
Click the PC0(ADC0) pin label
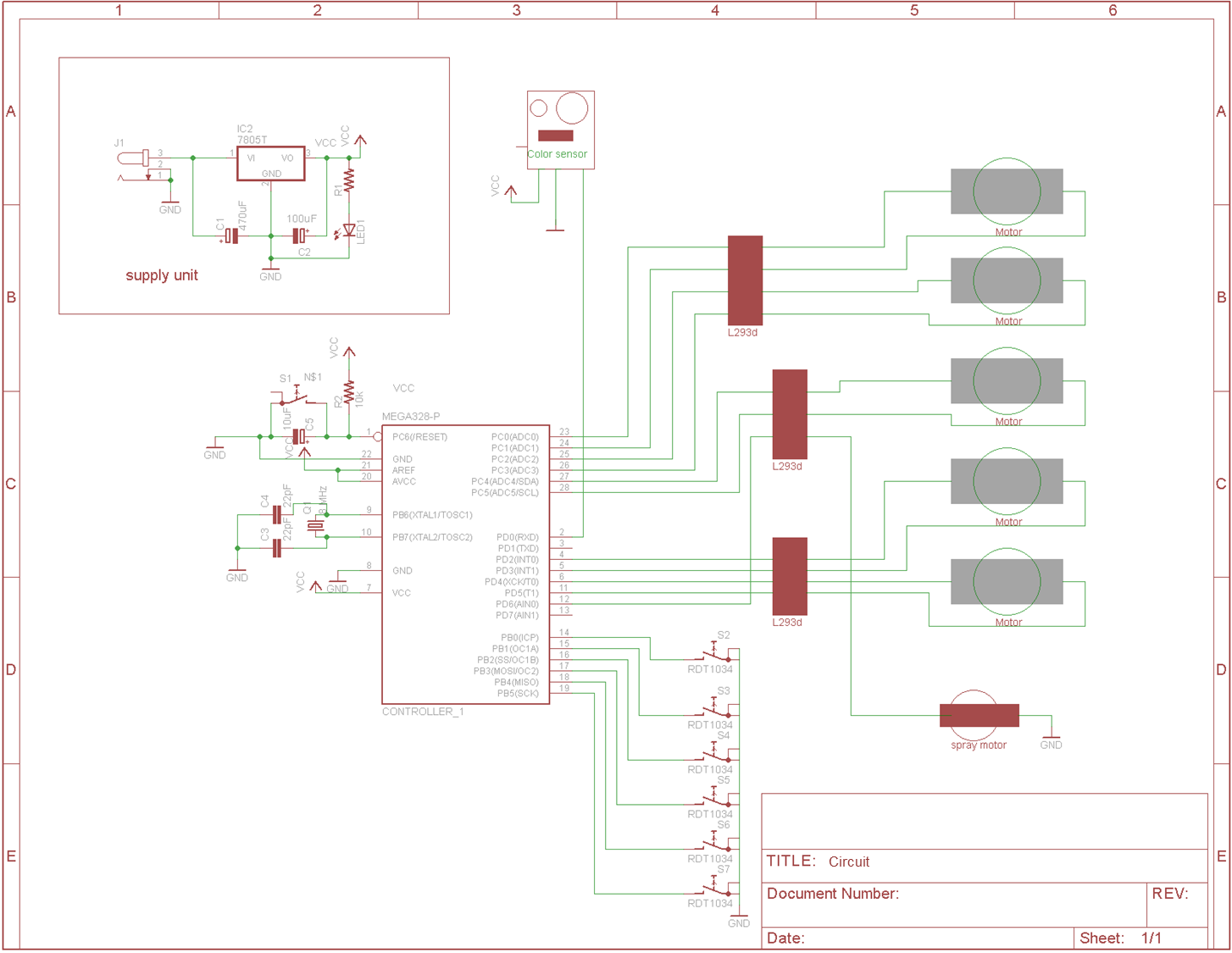click(x=515, y=437)
